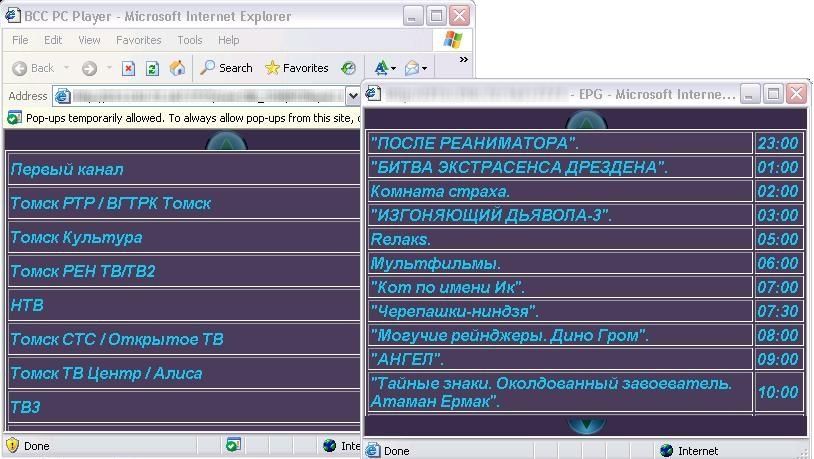Screen dimensions: 814x459
Task: Open the Tools menu
Action: [189, 40]
